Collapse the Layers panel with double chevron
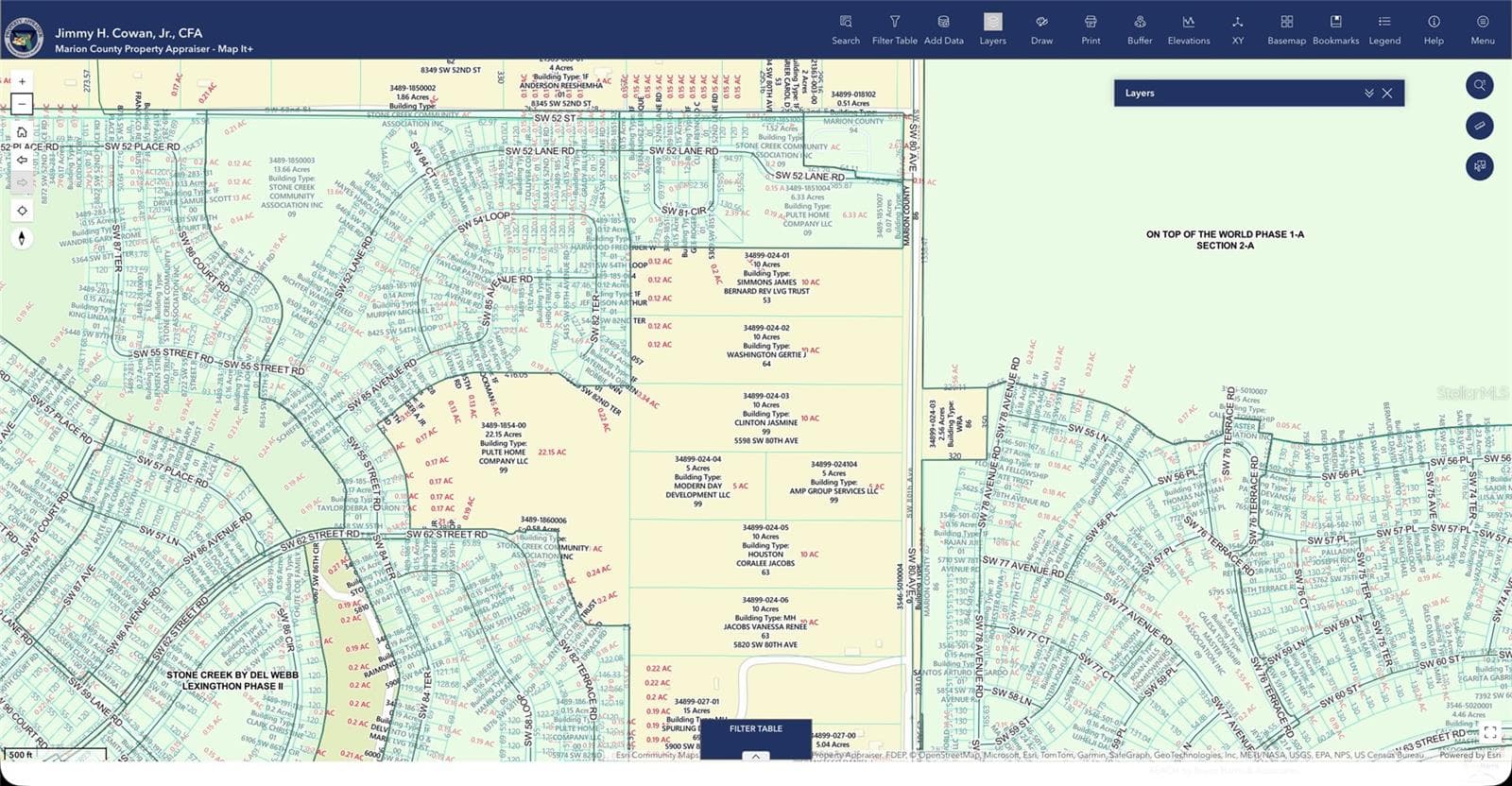This screenshot has width=1512, height=786. click(1368, 93)
